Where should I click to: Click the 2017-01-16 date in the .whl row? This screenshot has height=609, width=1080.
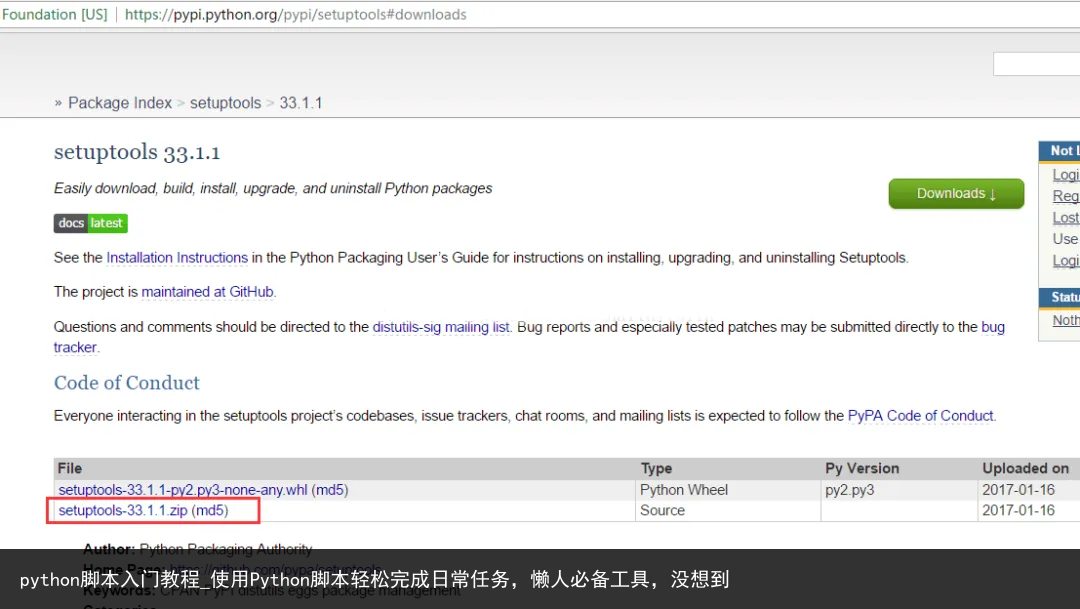(1018, 490)
